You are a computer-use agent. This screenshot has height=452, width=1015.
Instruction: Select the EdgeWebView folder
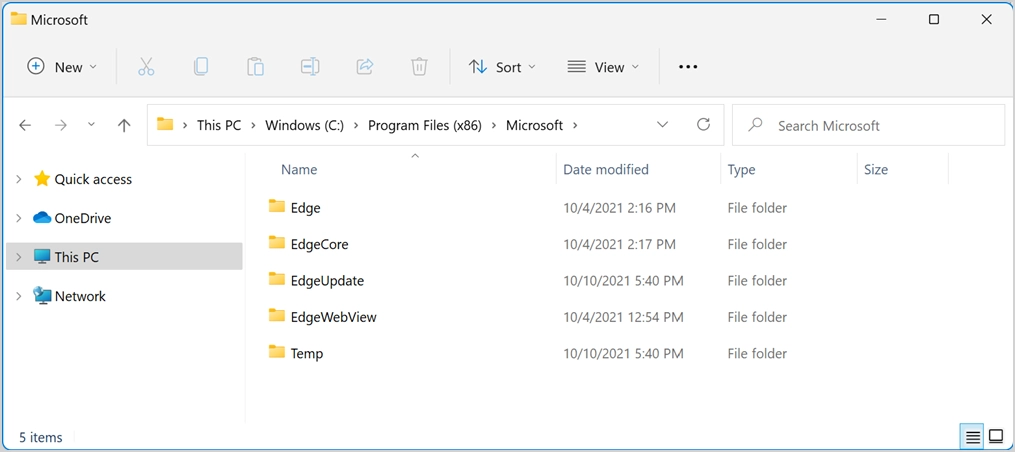333,317
